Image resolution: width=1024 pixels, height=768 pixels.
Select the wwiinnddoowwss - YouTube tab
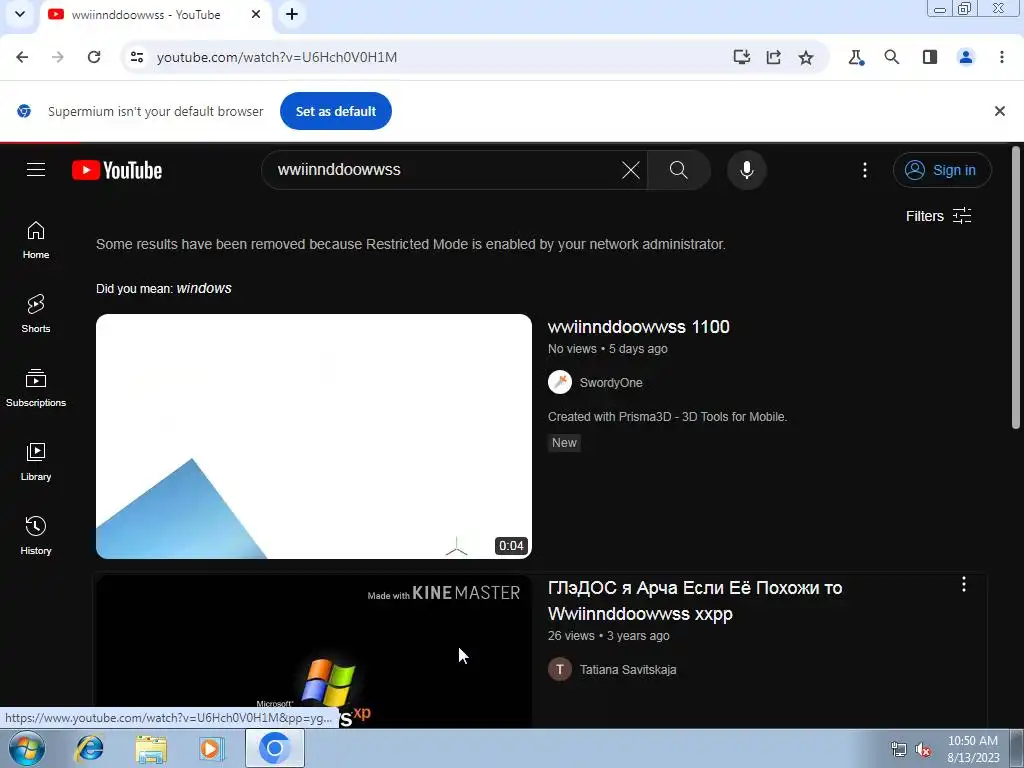155,14
